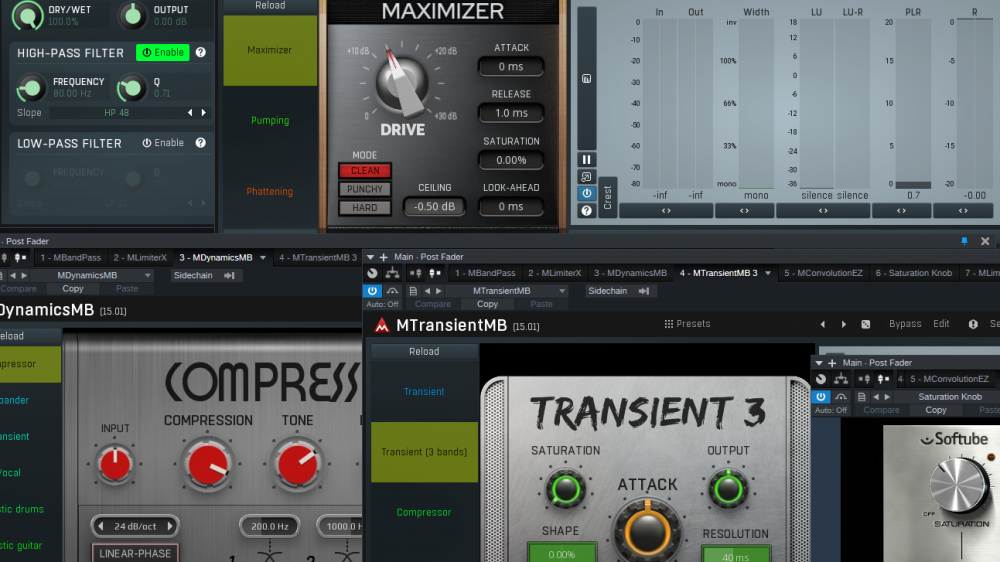
Task: Click routing icon in Saturation Knob window toolbar
Action: pos(841,379)
